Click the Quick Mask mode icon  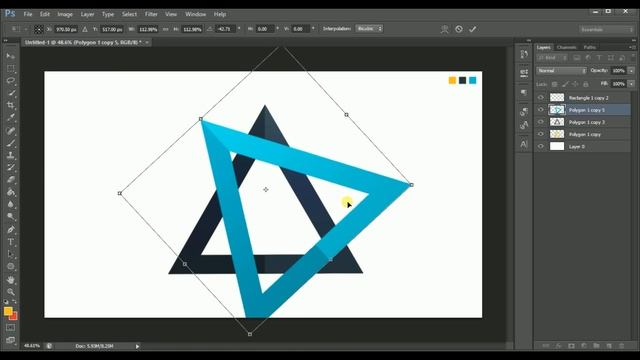(x=11, y=328)
